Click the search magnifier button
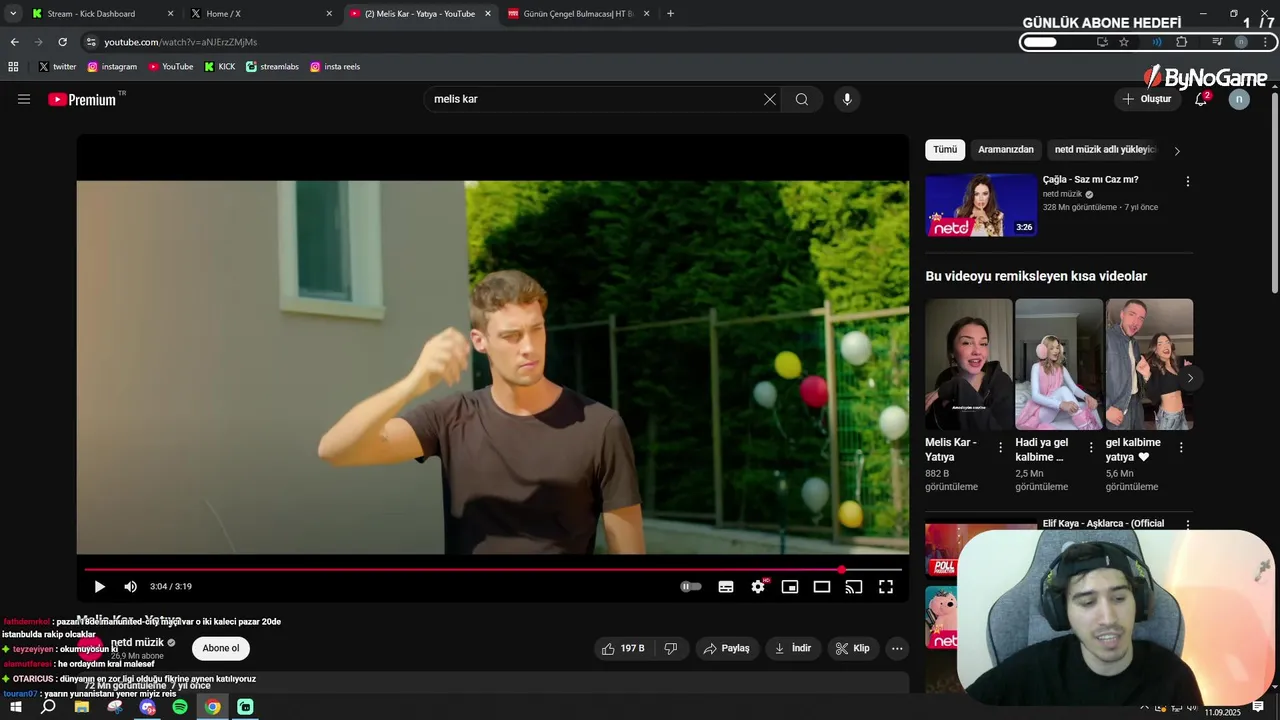The height and width of the screenshot is (720, 1280). (x=802, y=99)
